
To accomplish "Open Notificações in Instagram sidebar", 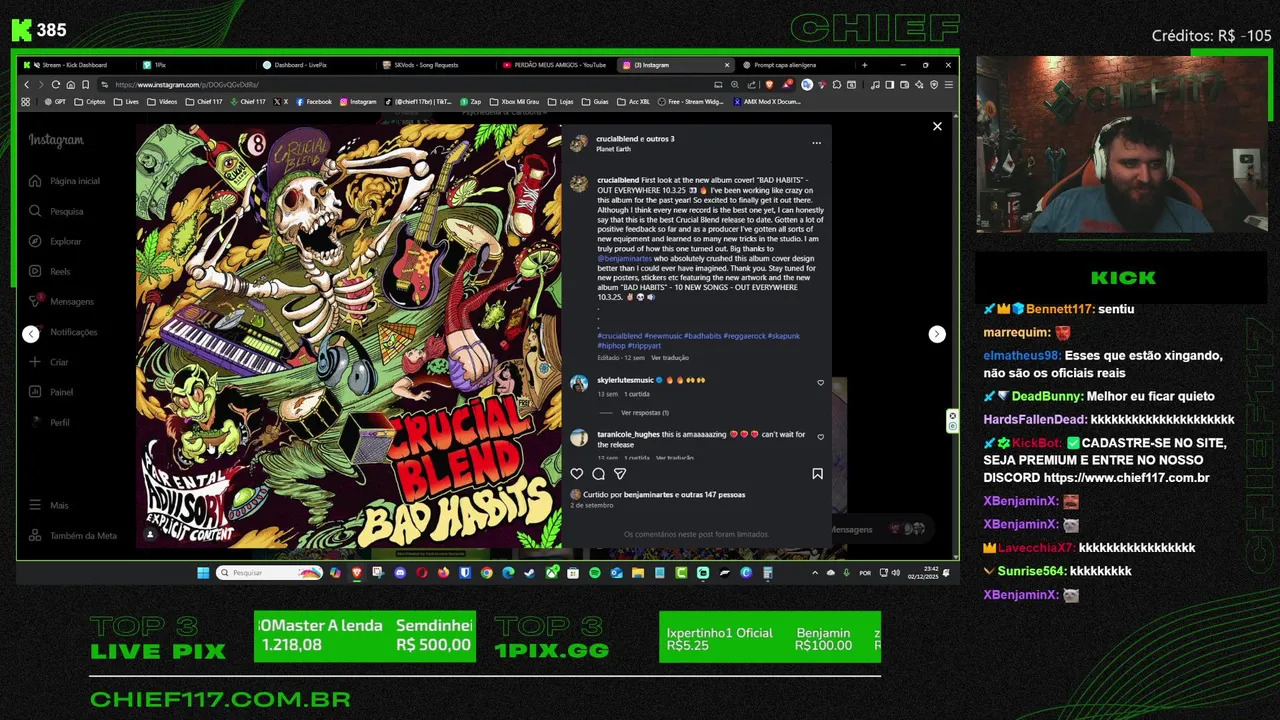I will pos(63,331).
